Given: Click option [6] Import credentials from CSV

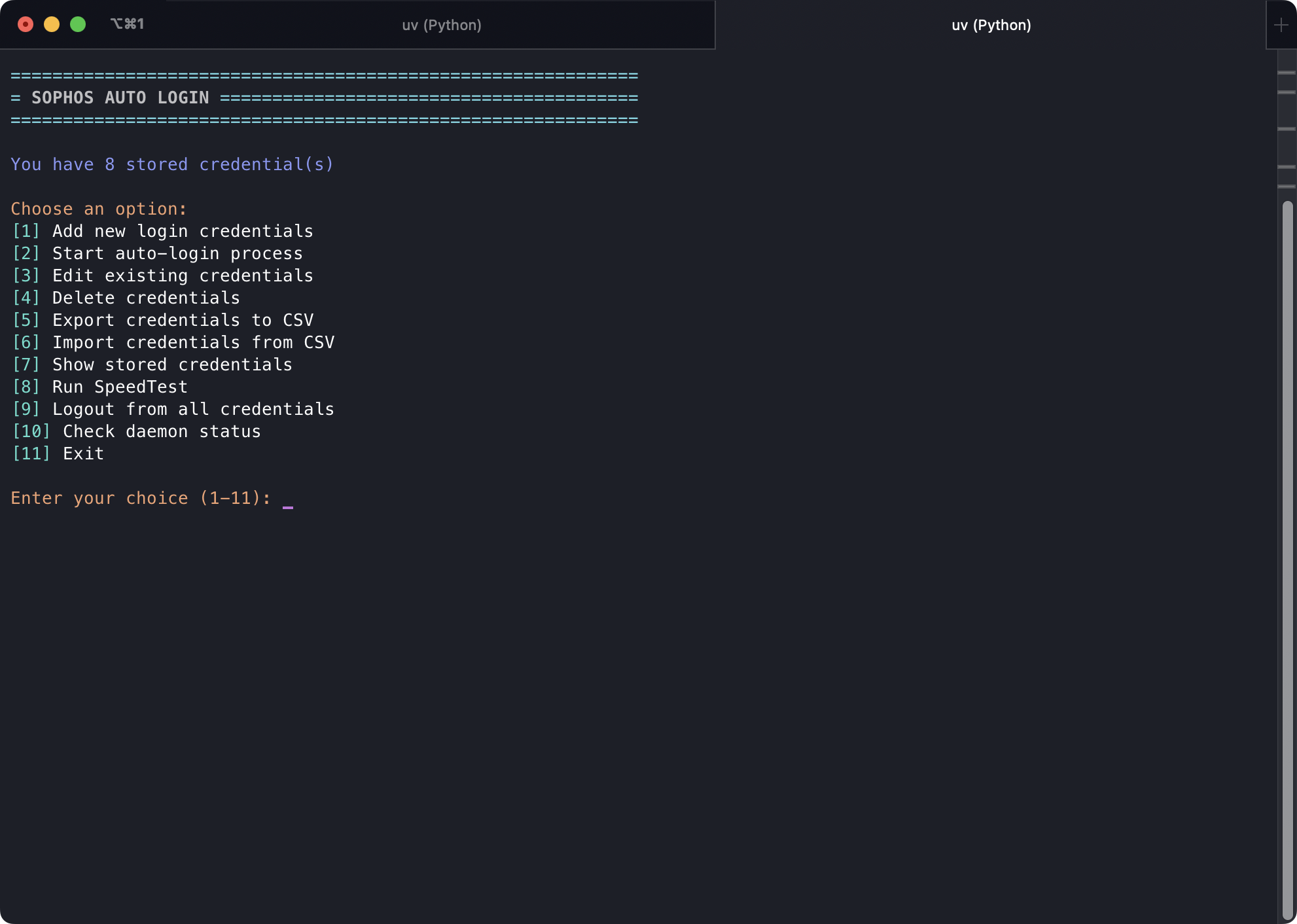Looking at the screenshot, I should point(172,342).
